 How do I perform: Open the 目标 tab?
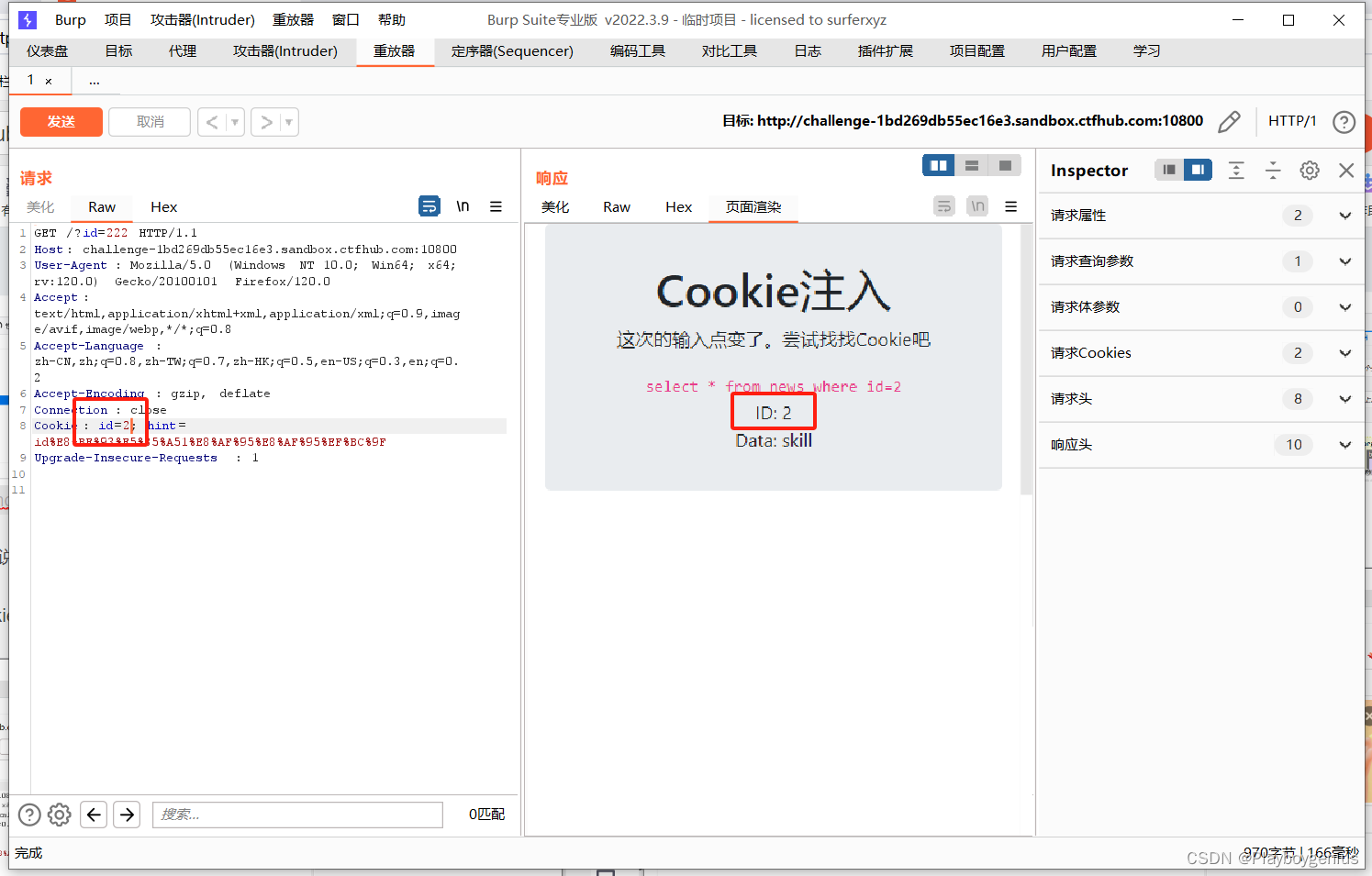[118, 51]
